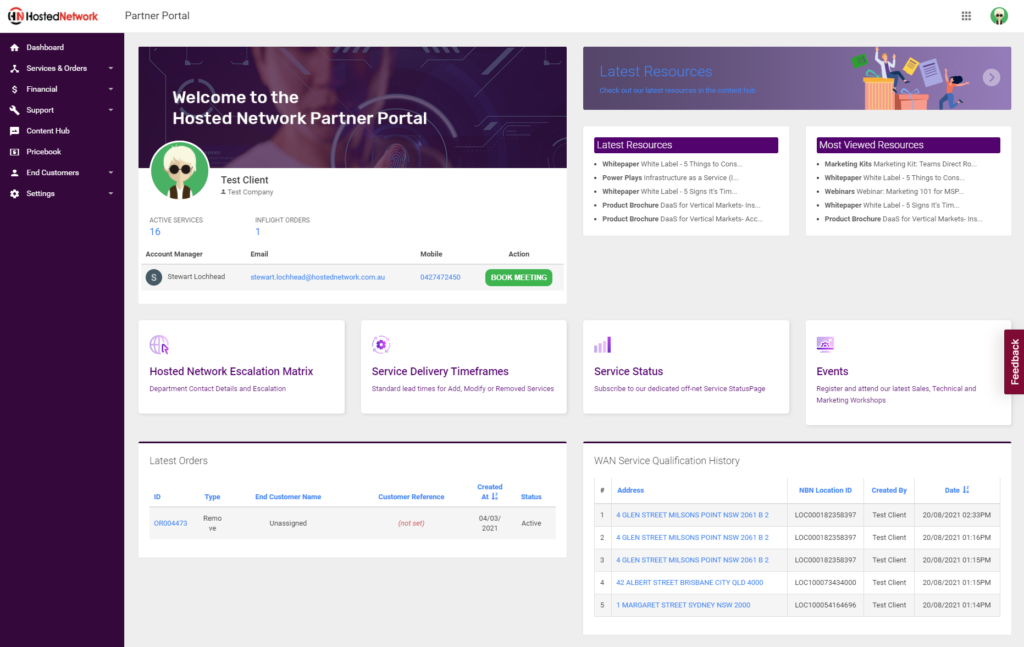
Task: Click inflight orders count 1
Action: coord(257,232)
